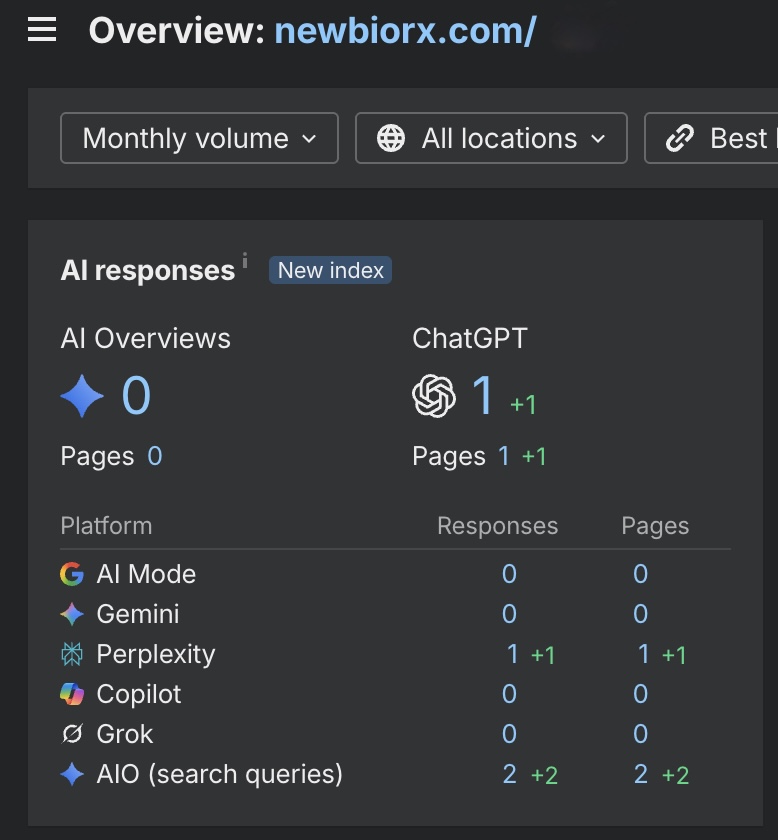Click the Pages column header
Viewport: 778px width, 840px height.
pyautogui.click(x=655, y=526)
